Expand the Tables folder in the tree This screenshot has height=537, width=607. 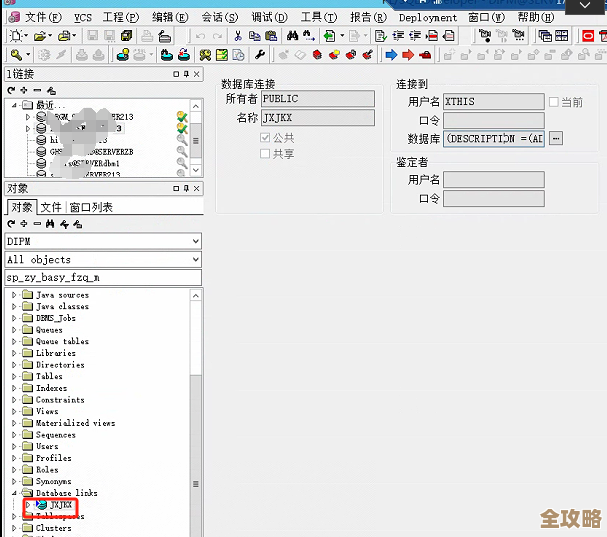(x=14, y=376)
